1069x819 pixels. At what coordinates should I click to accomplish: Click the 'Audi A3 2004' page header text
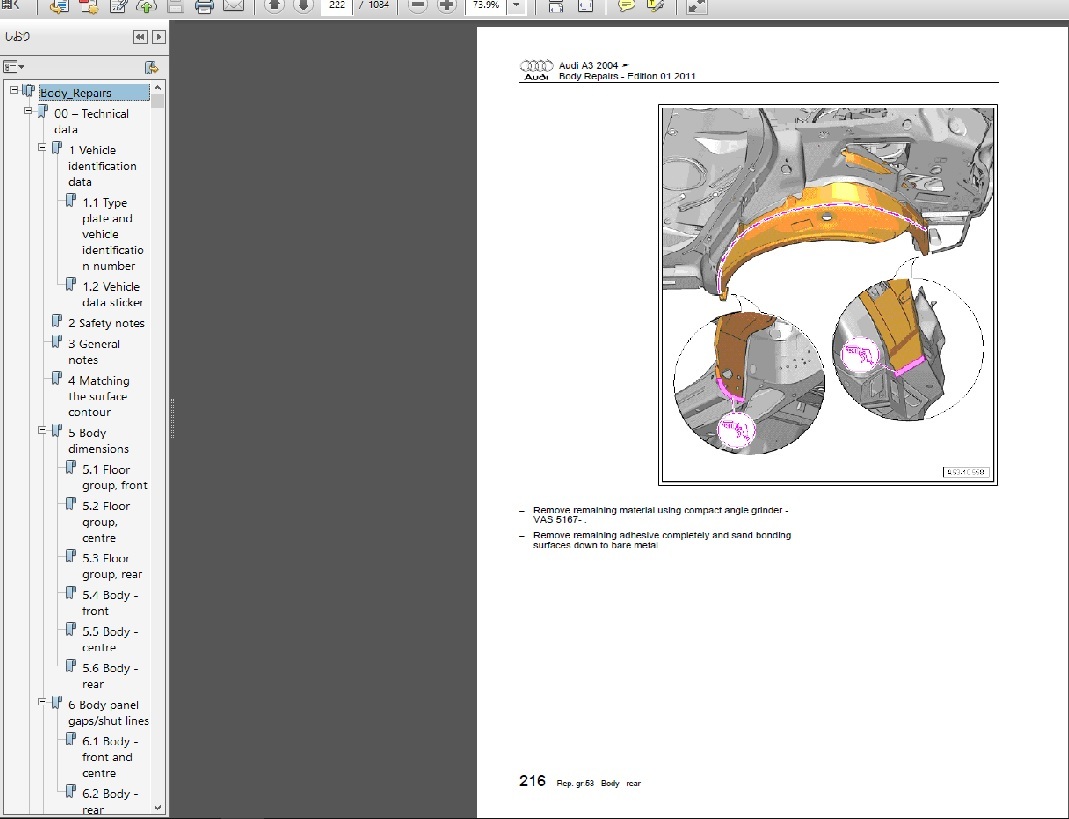(588, 65)
